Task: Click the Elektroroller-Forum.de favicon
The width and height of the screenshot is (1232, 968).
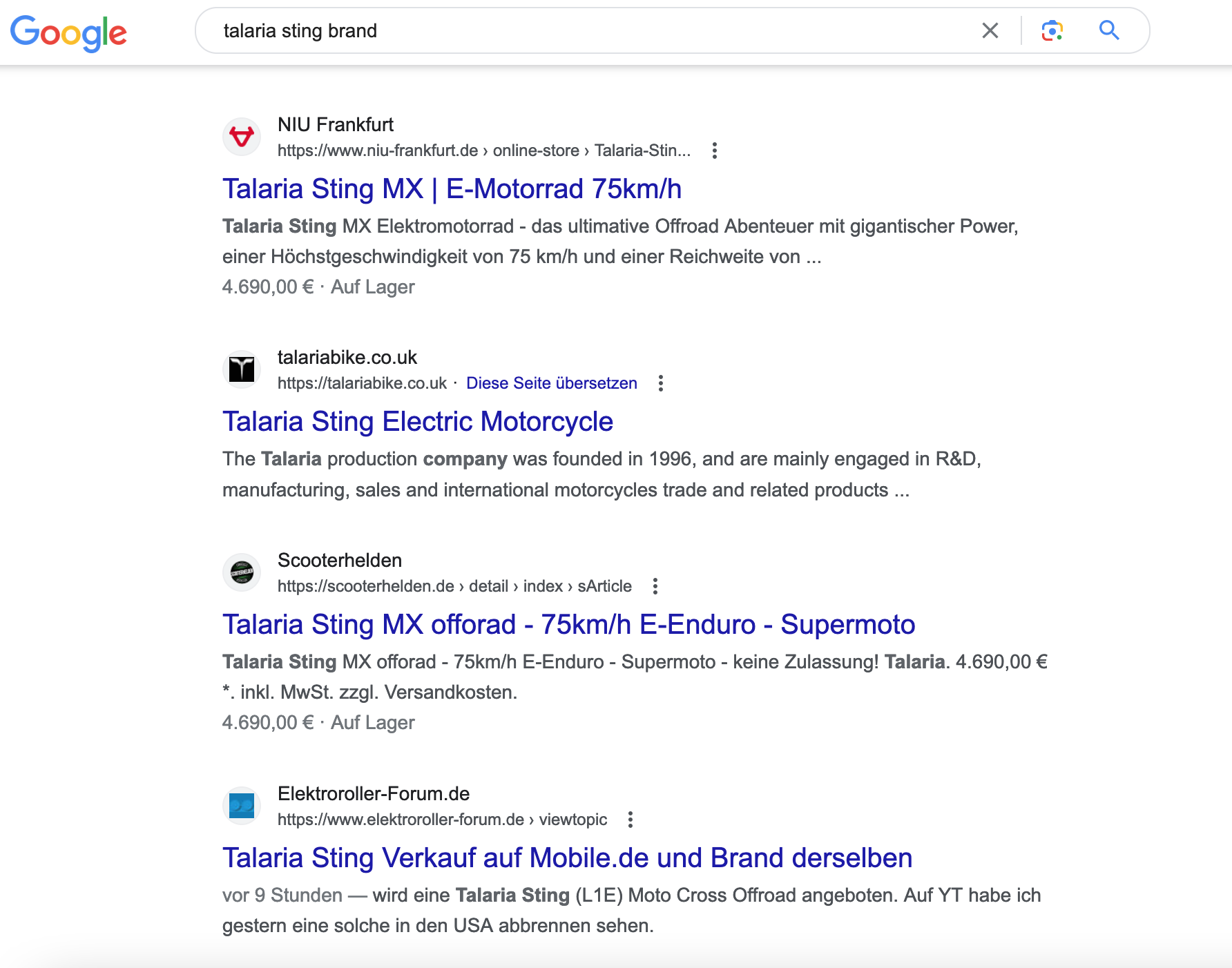Action: click(242, 806)
